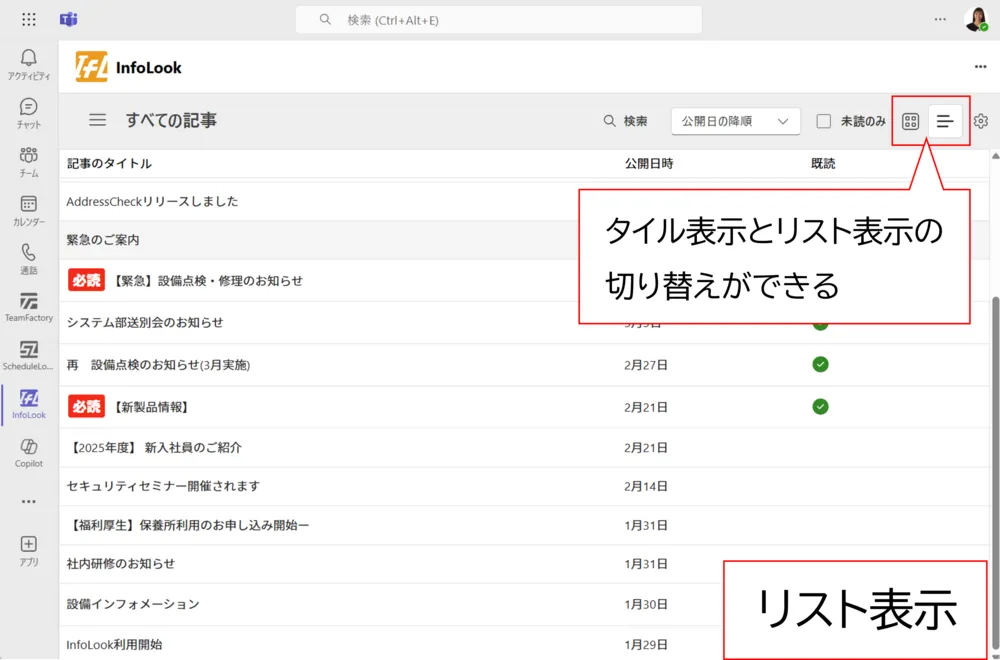Open the ScheduleLook app icon
The image size is (1000, 660).
(x=28, y=355)
